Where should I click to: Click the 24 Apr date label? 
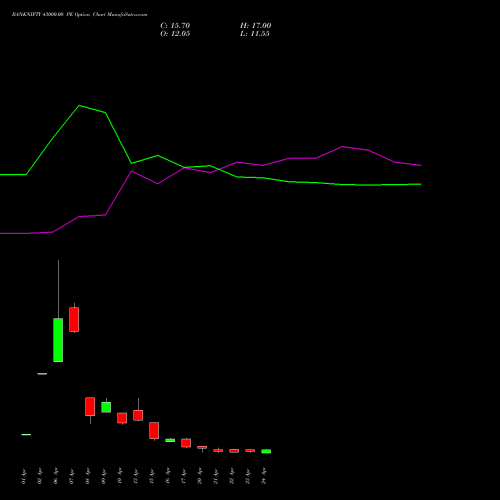[264, 476]
